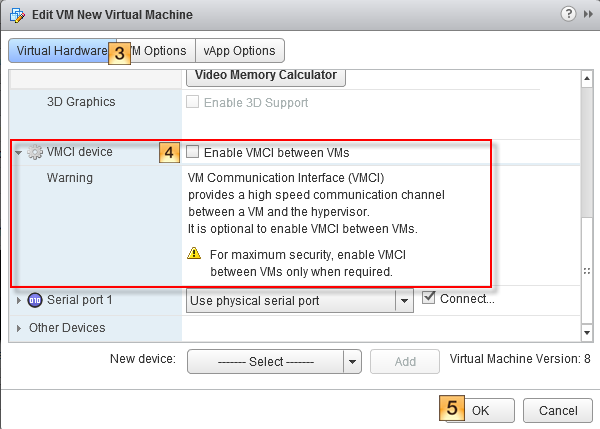The image size is (600, 429).
Task: Click the help question mark icon
Action: (x=568, y=14)
